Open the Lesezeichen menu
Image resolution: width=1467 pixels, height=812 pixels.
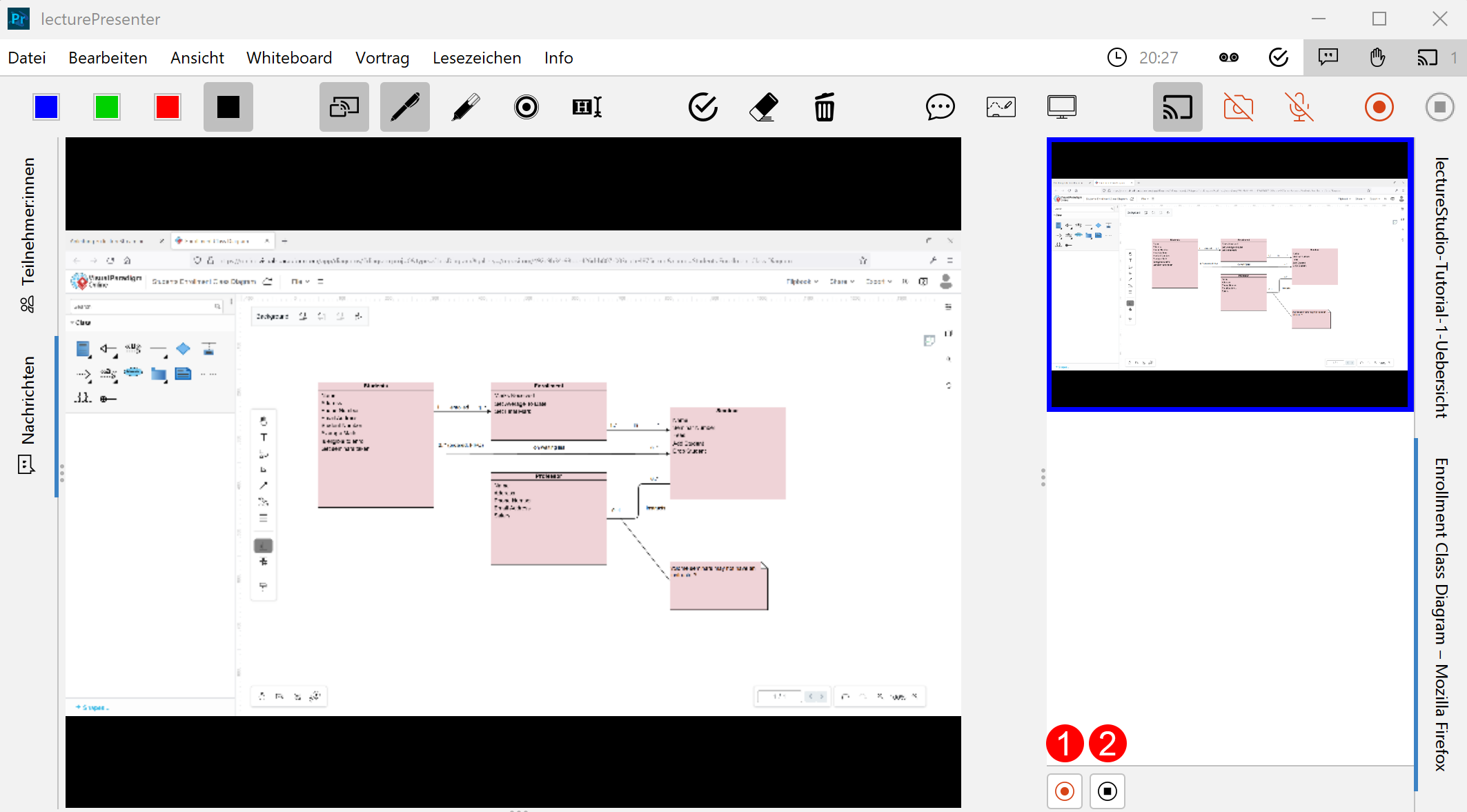tap(477, 58)
